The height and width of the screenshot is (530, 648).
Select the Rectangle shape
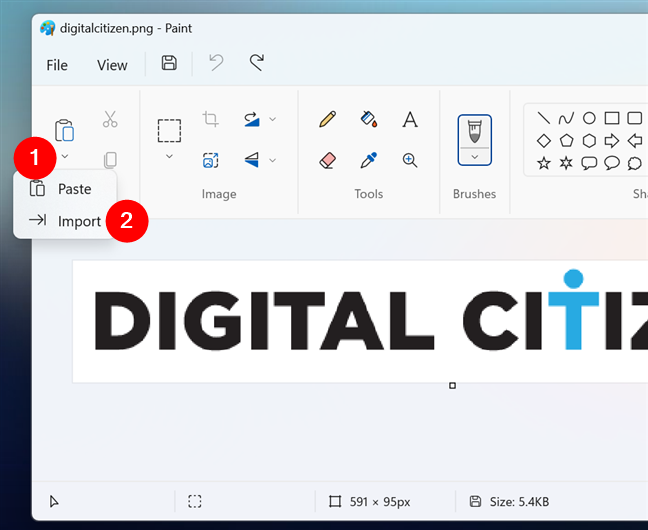tap(612, 118)
